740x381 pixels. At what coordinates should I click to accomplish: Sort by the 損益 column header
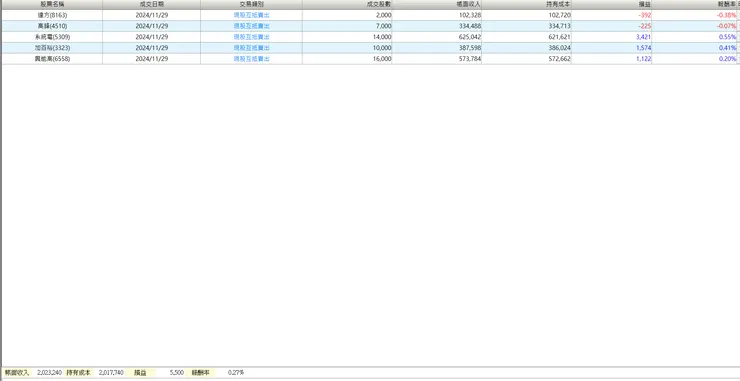[x=612, y=4]
